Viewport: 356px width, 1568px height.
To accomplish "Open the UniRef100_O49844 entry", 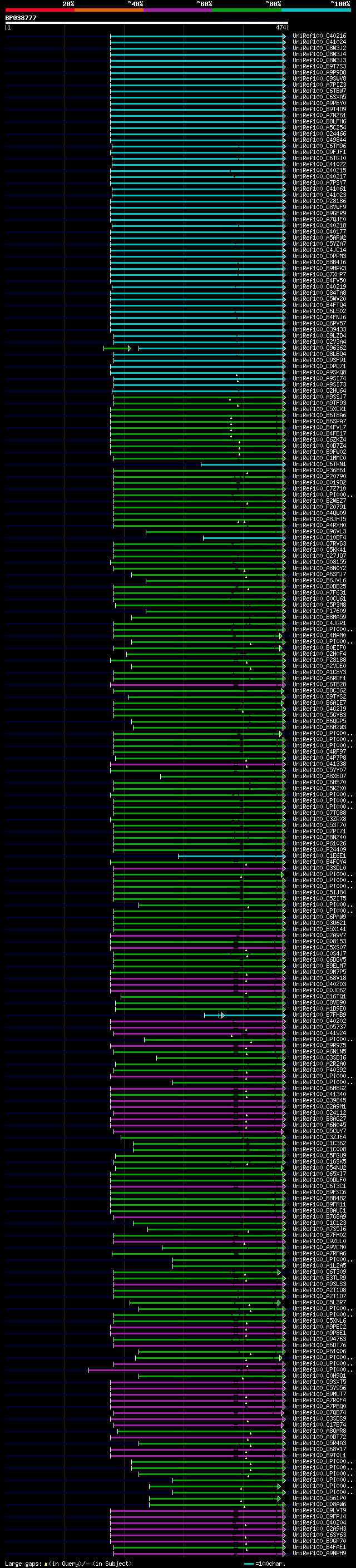I will (x=319, y=140).
